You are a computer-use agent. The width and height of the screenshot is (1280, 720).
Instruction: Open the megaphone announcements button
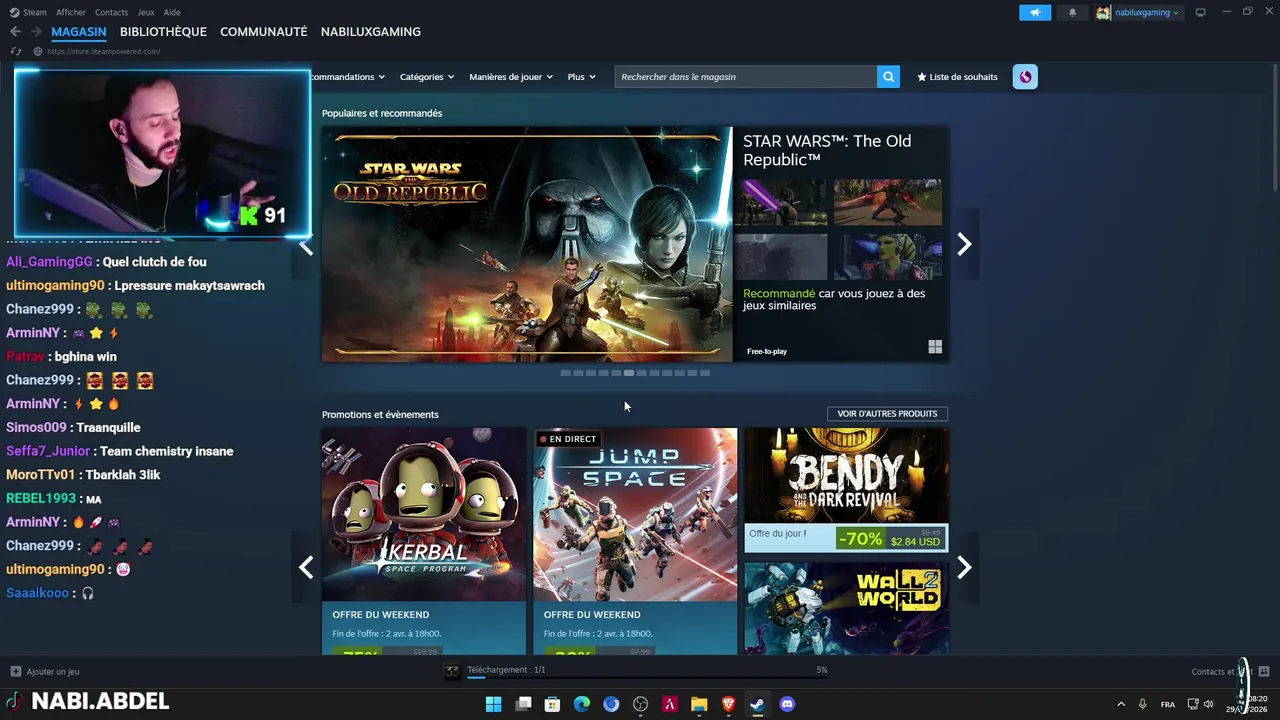(x=1035, y=12)
